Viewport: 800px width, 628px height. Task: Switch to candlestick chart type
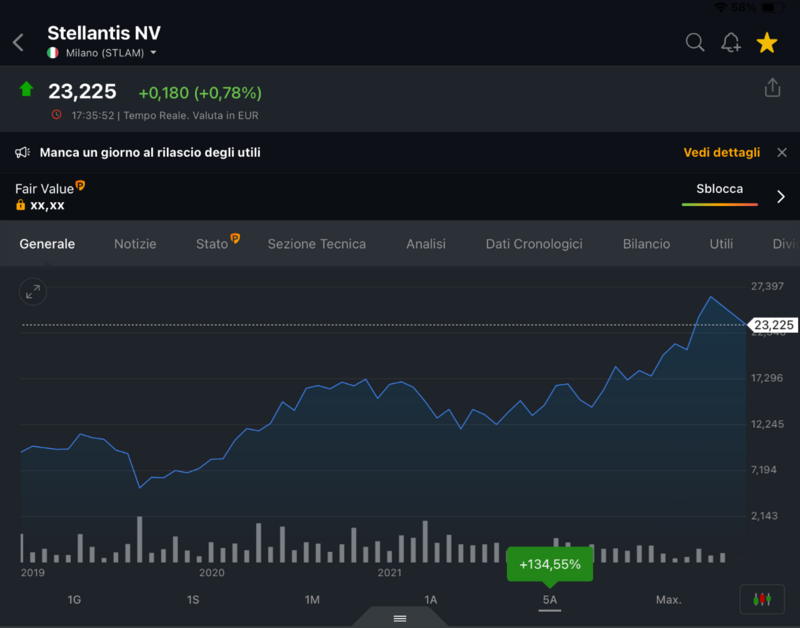[762, 599]
